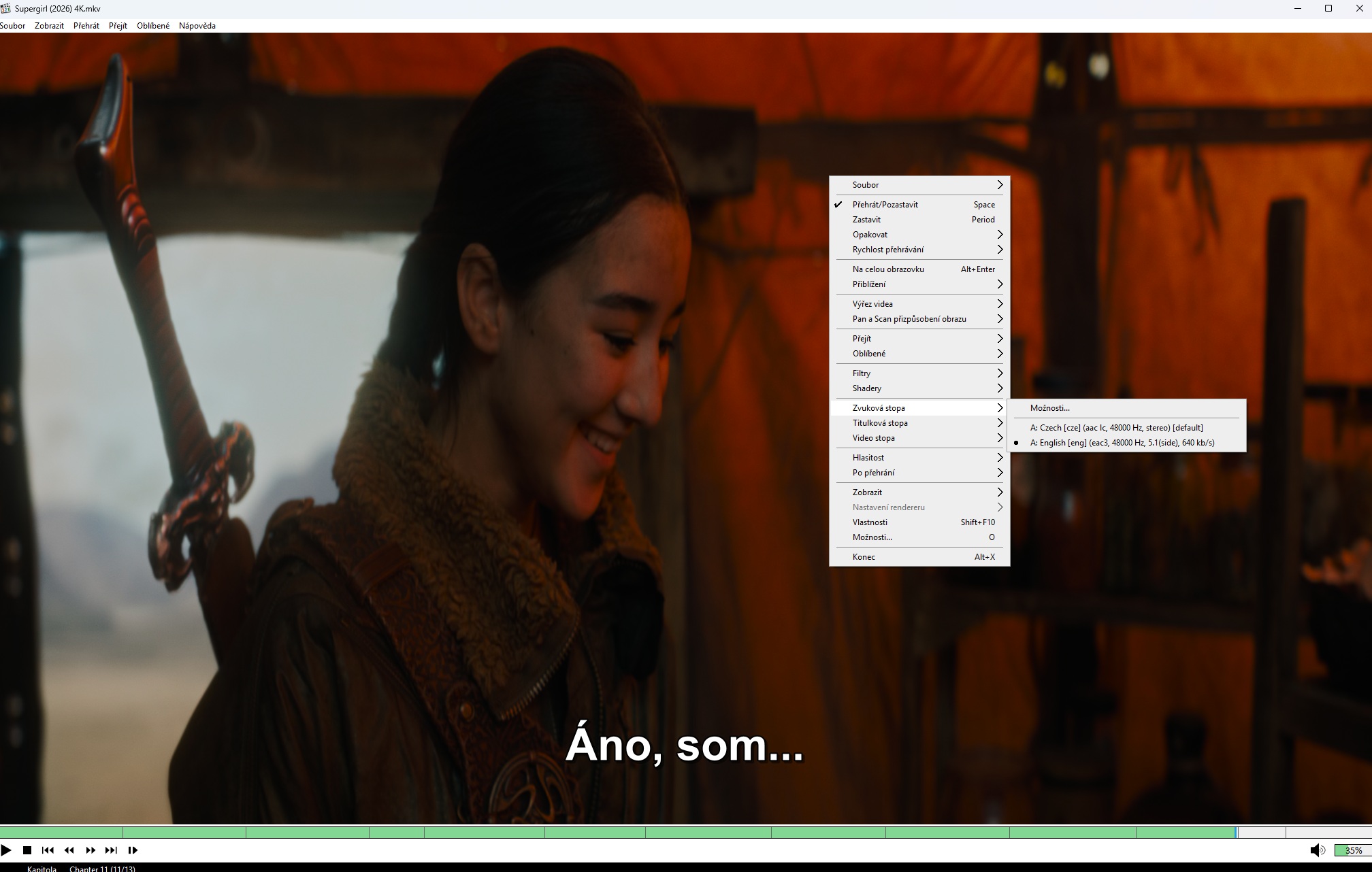
Task: Mute audio with the speaker icon
Action: pos(1318,850)
